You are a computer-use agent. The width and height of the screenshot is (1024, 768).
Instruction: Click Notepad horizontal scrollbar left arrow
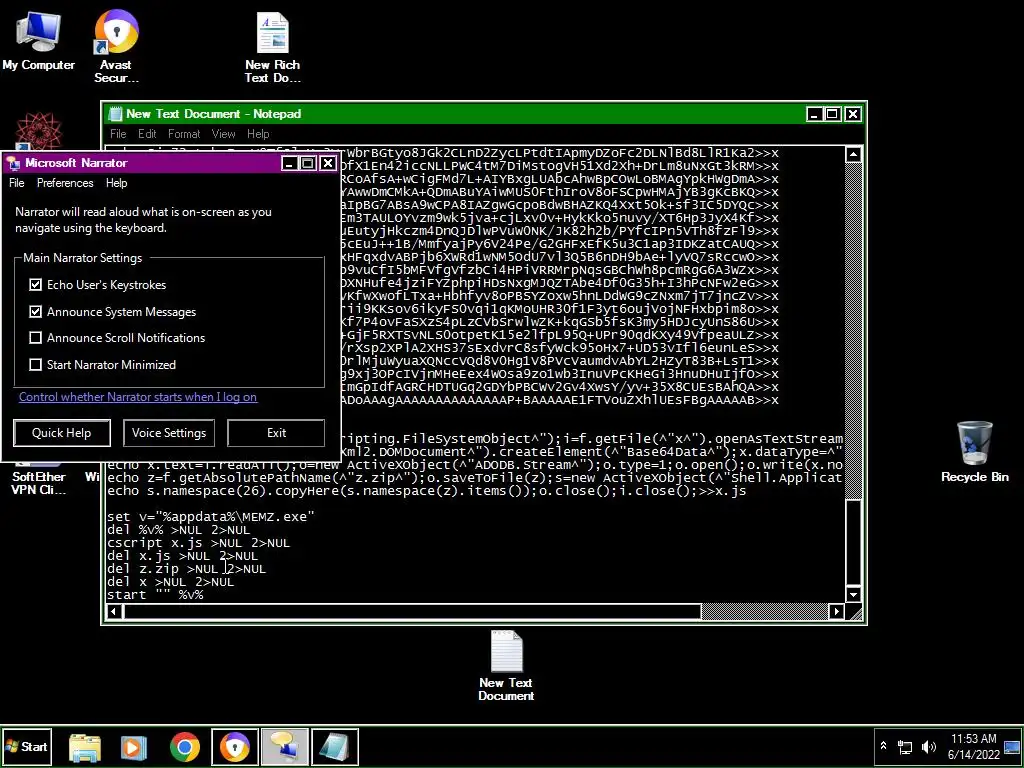click(x=114, y=612)
